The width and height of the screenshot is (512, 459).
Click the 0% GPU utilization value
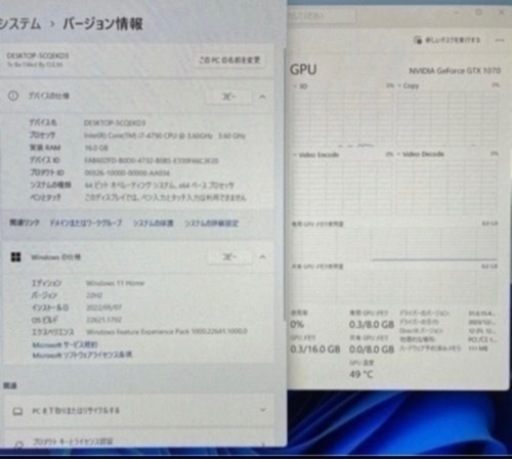297,324
